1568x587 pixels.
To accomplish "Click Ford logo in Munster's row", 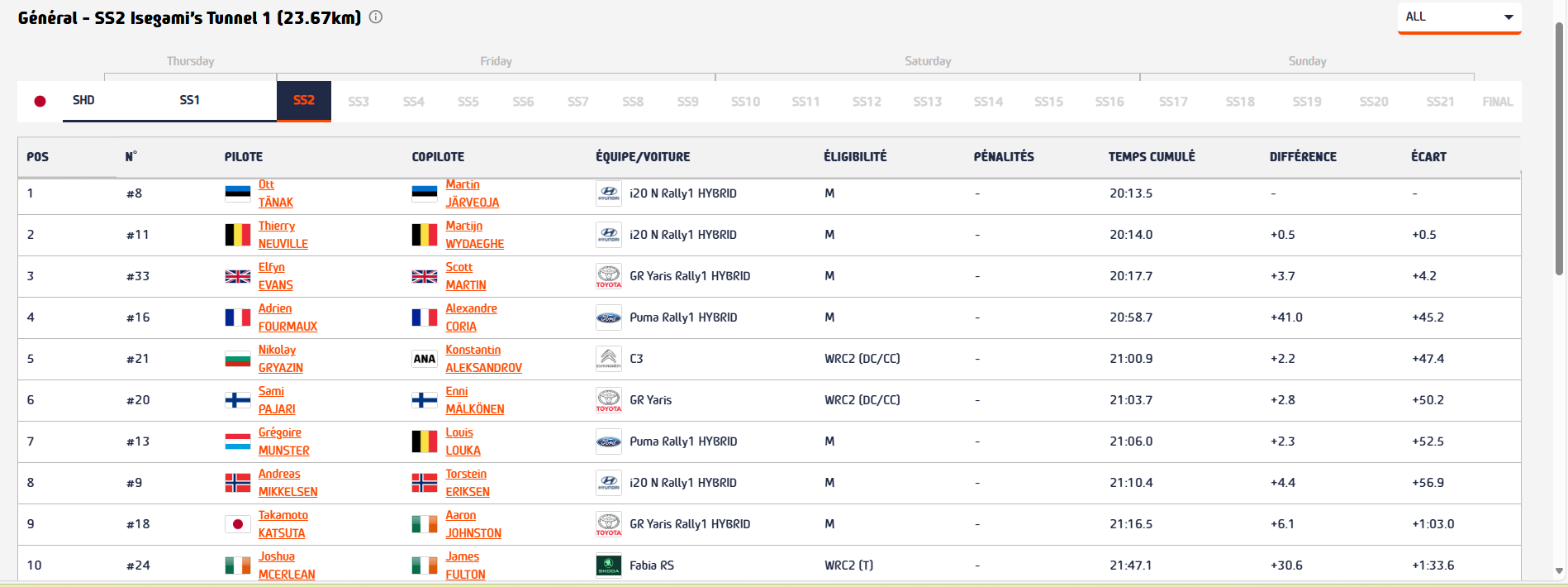I will point(609,441).
